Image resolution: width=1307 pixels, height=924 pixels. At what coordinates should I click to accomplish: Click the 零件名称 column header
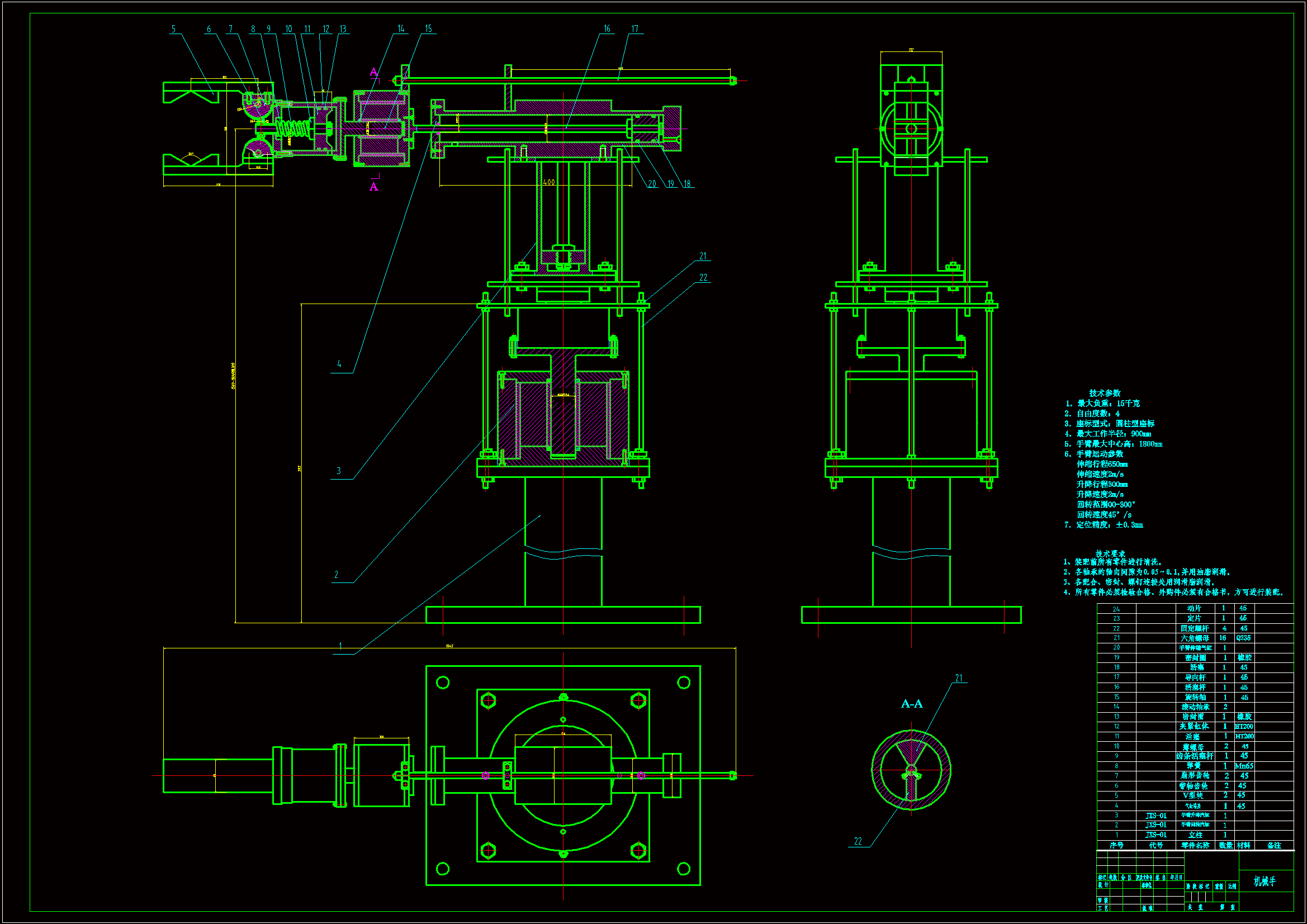coord(1195,845)
